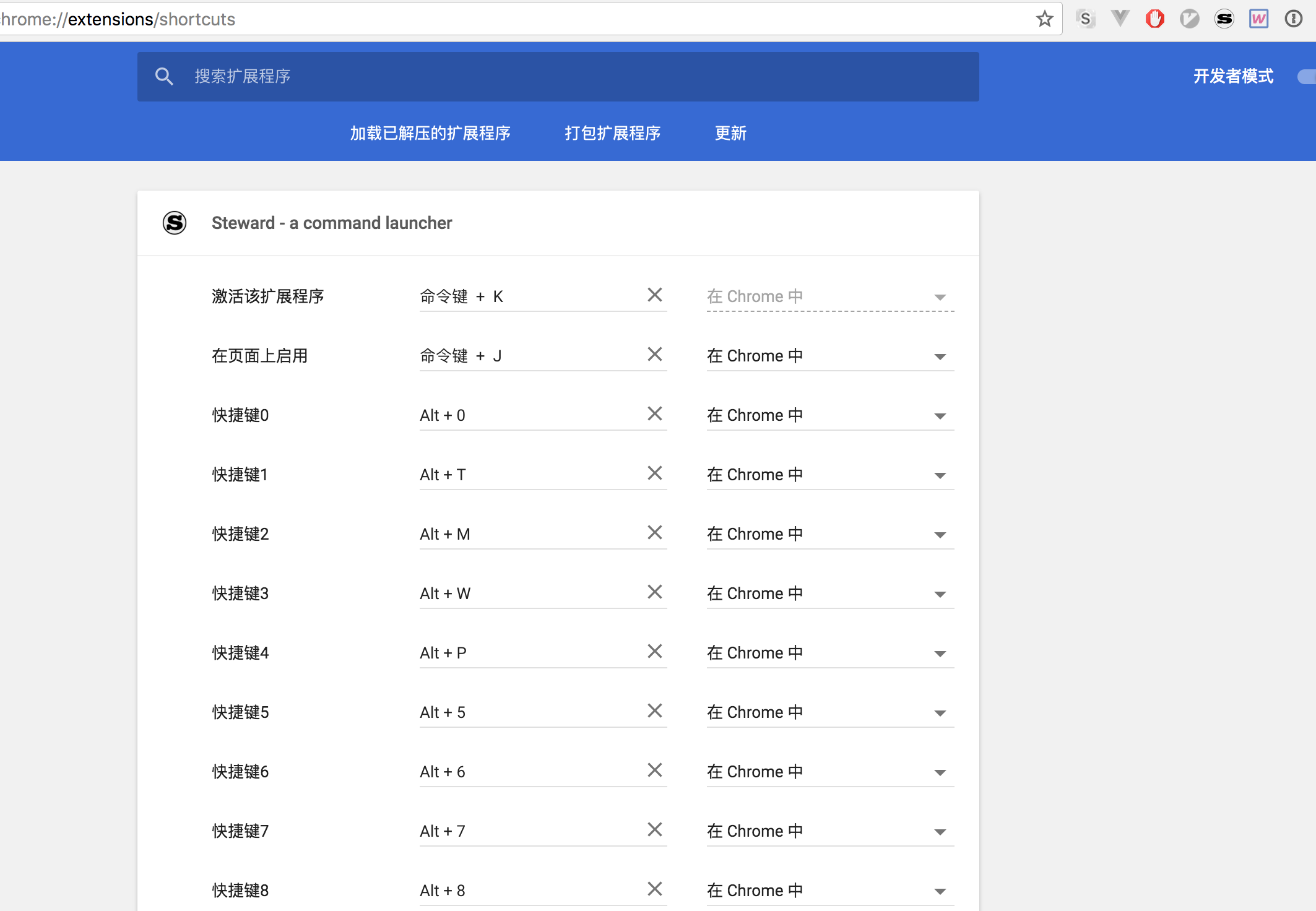Viewport: 1316px width, 911px height.
Task: Click the Steward logo in the card header
Action: click(x=175, y=223)
